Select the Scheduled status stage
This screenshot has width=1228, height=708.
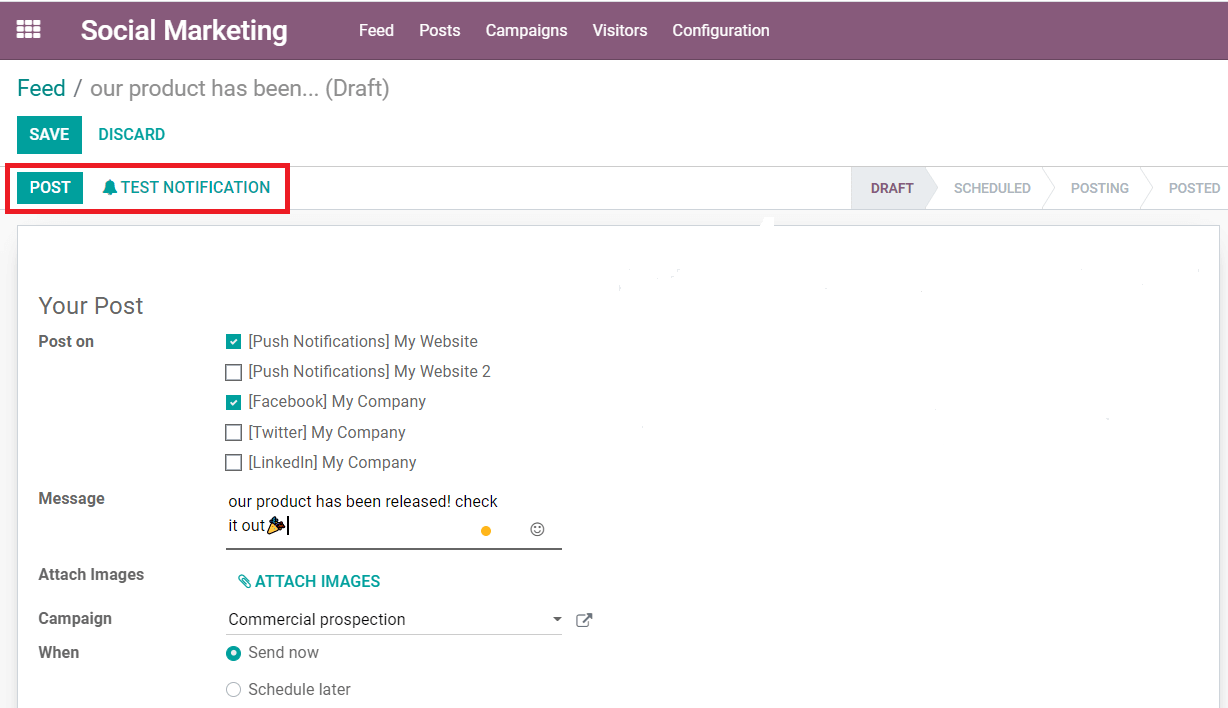click(992, 188)
